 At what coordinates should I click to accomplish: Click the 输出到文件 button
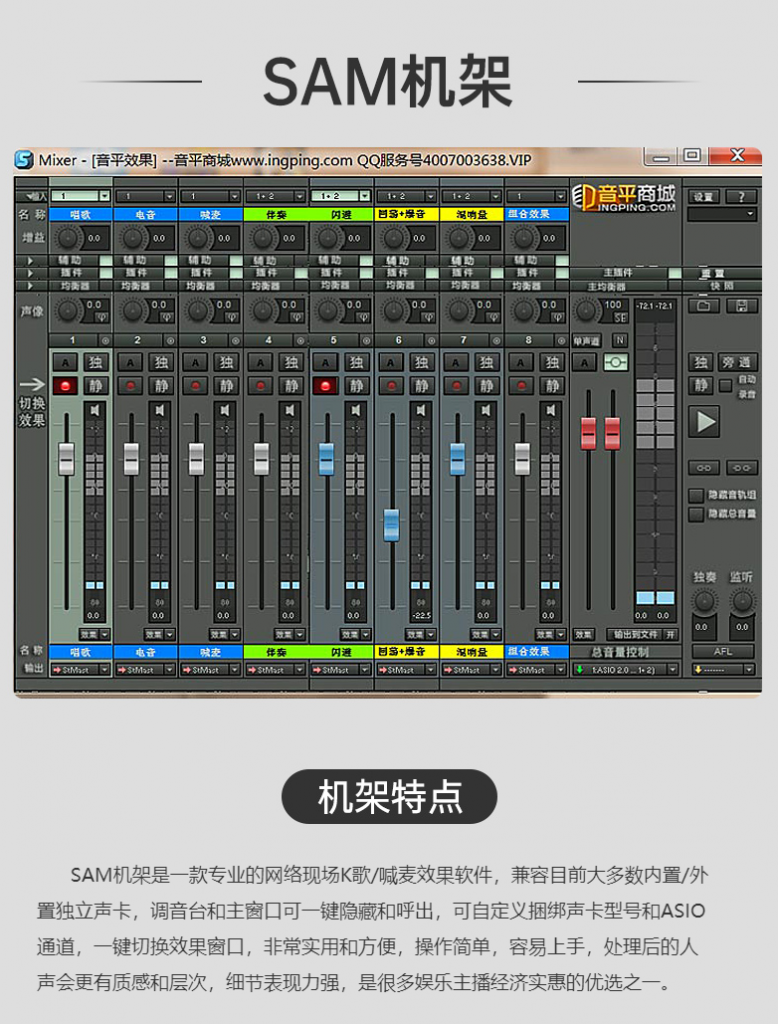point(635,634)
